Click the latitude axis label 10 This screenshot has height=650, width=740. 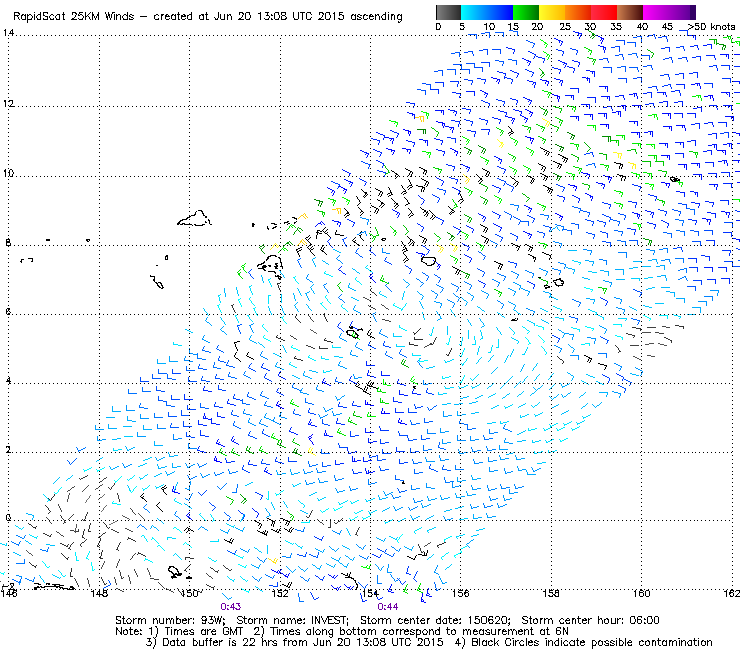pos(8,173)
